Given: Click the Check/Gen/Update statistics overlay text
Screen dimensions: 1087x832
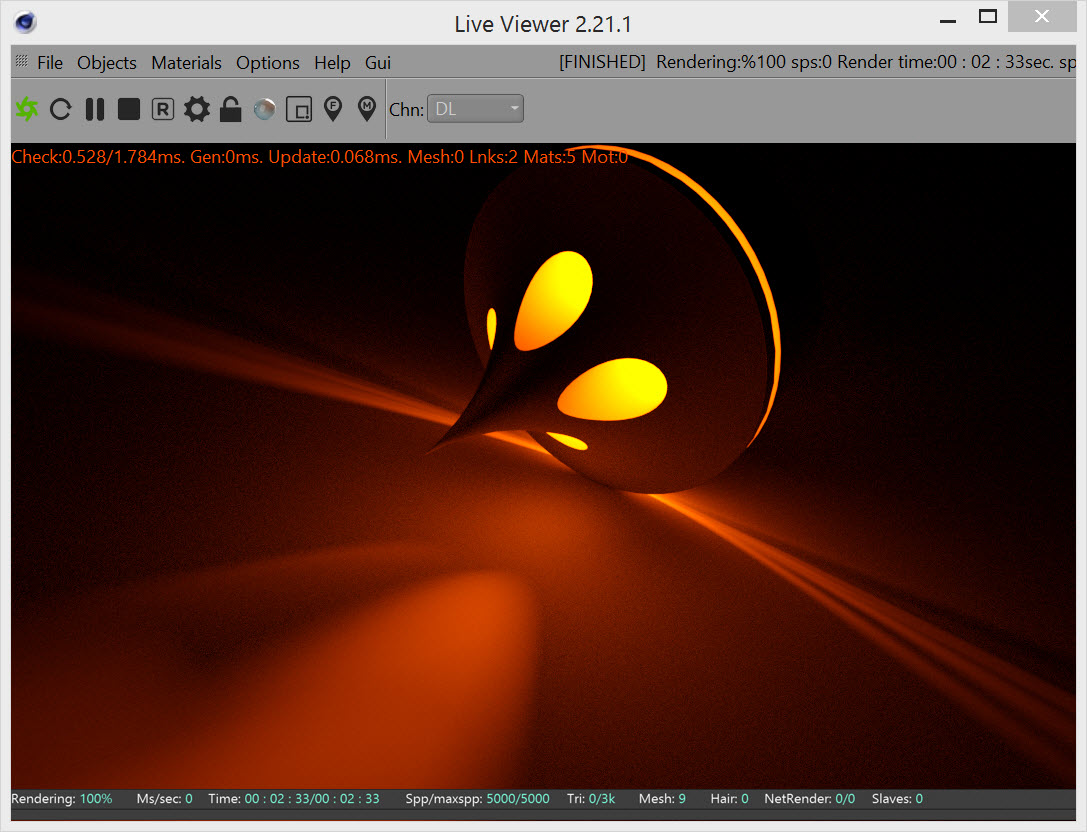Looking at the screenshot, I should 320,157.
